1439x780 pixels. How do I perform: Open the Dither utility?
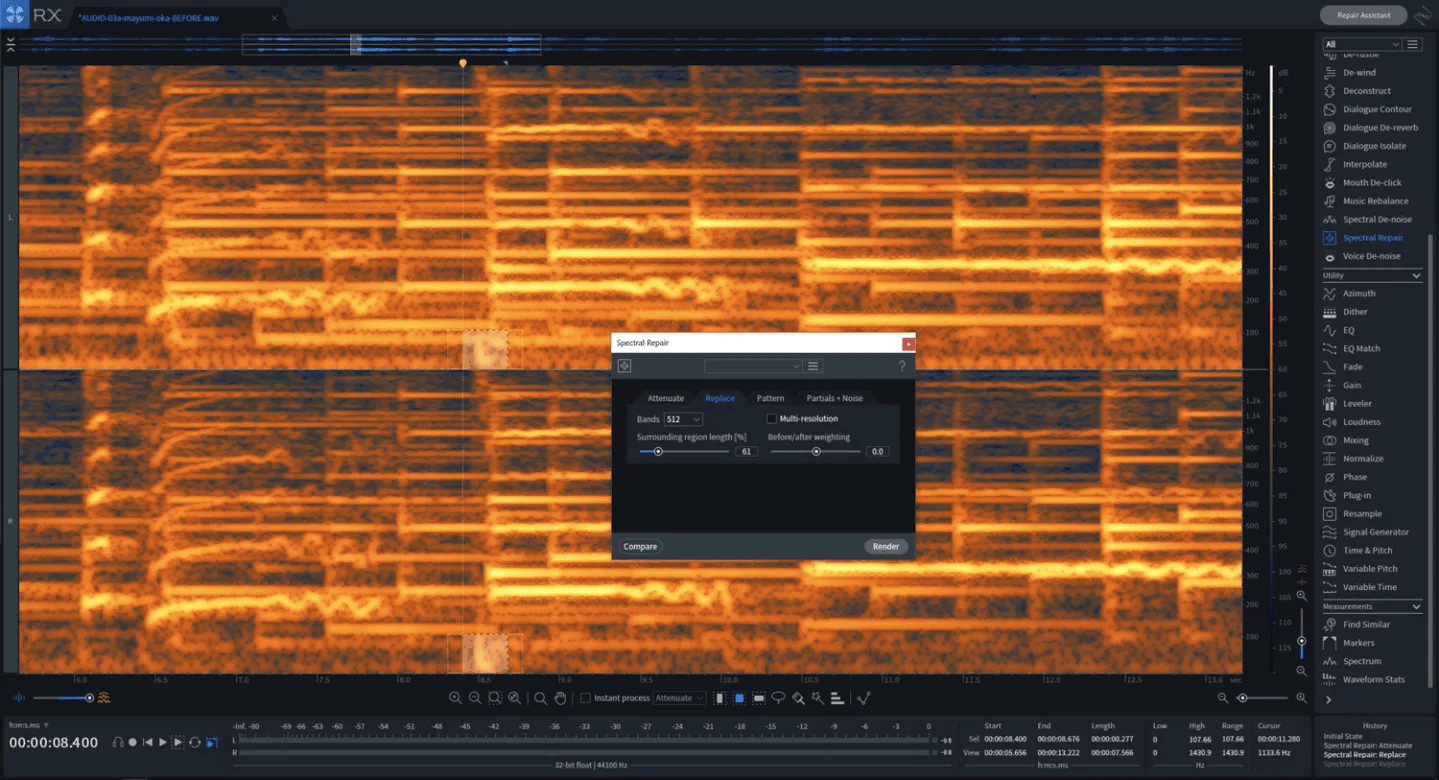point(1354,312)
